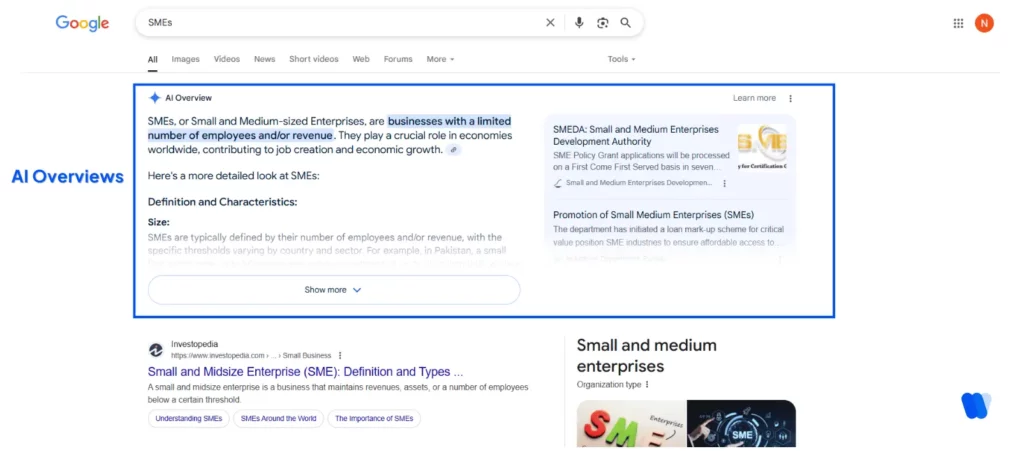1024x451 pixels.
Task: Switch to the Forums tab
Action: [398, 59]
